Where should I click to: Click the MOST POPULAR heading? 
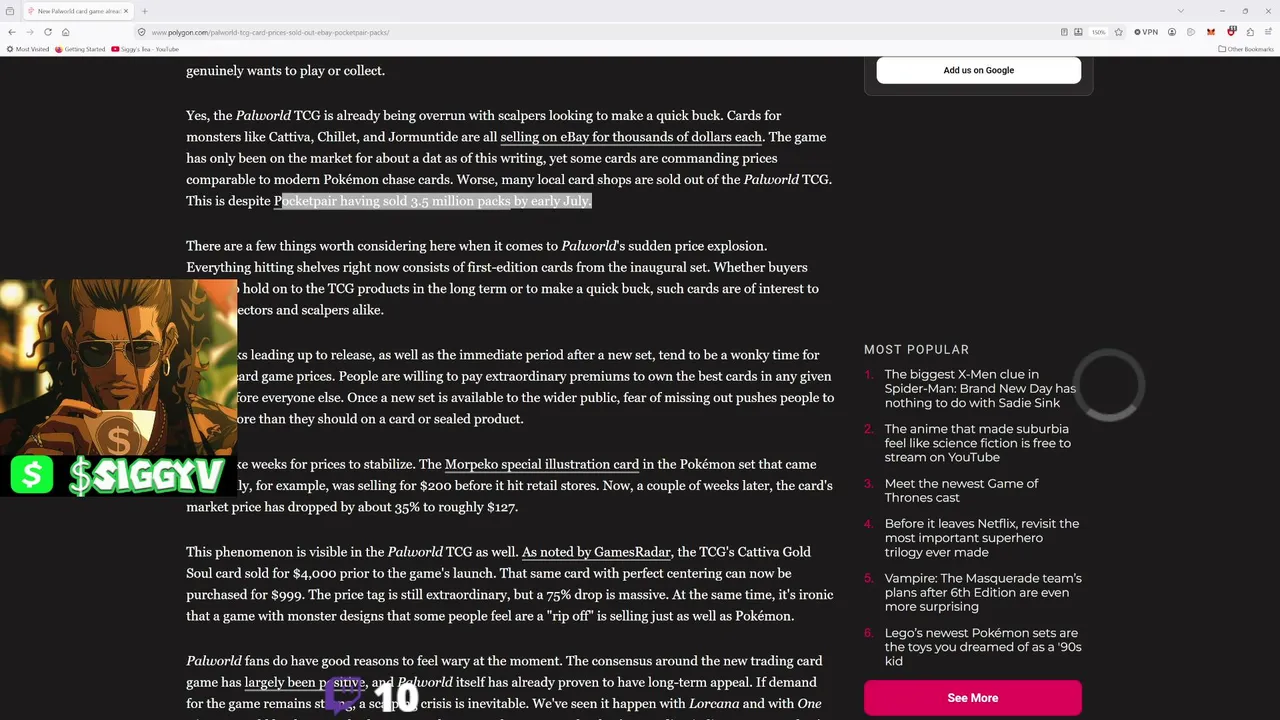916,349
